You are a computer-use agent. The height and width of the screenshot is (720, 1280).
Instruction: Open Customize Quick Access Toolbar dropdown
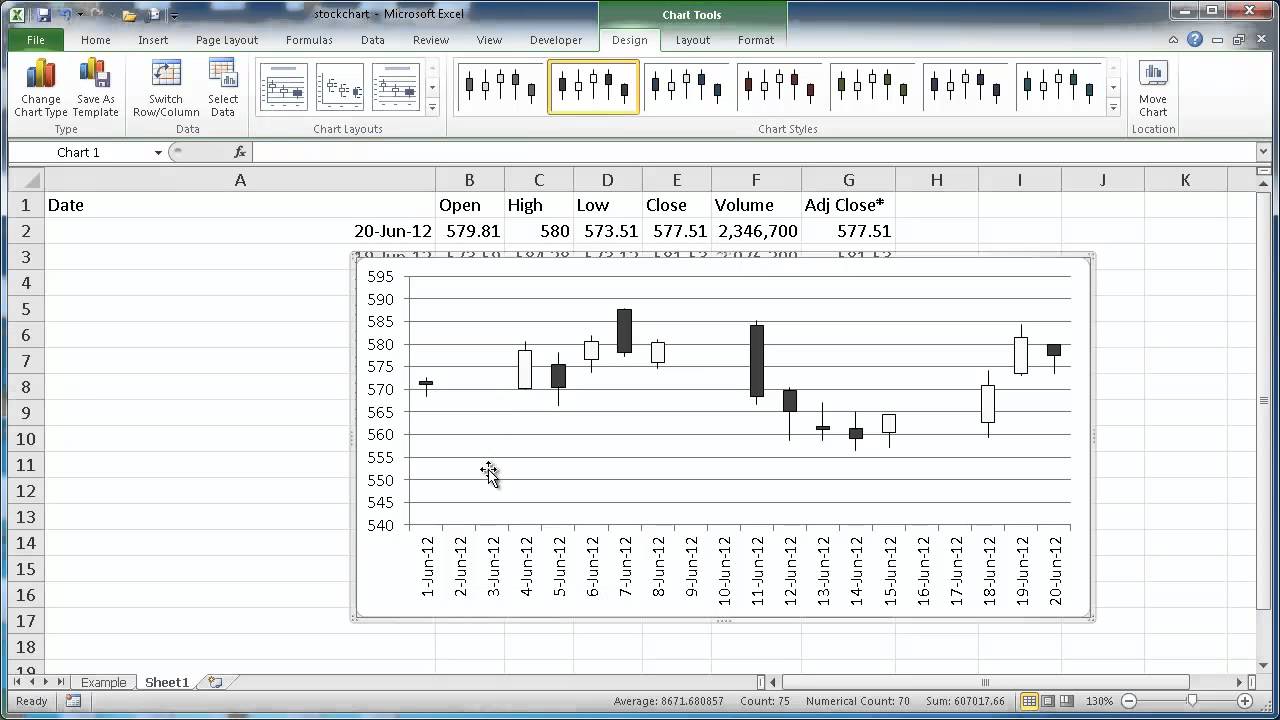174,15
